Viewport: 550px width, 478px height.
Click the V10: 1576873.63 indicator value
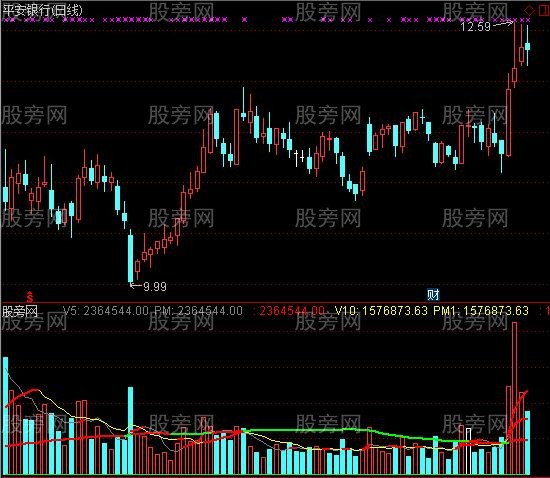pyautogui.click(x=381, y=311)
